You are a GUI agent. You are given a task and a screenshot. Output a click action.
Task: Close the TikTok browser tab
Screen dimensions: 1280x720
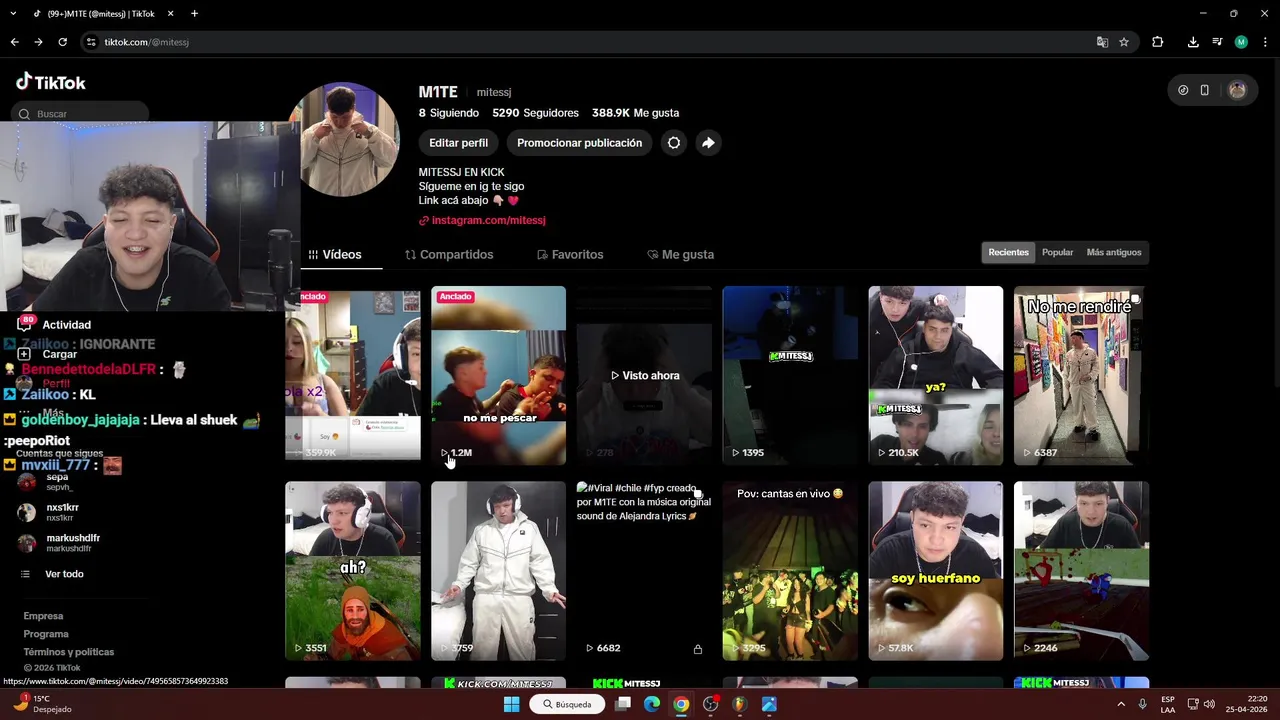click(x=170, y=14)
